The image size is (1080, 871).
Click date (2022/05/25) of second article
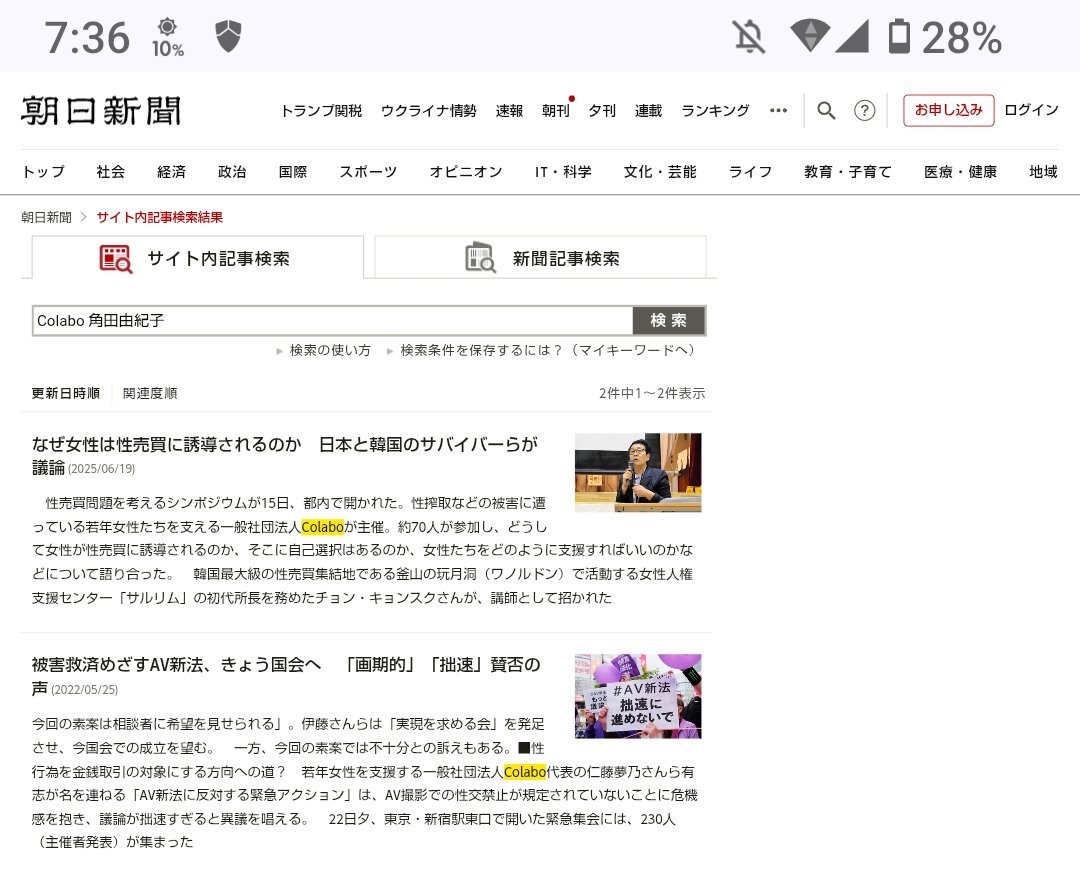[84, 690]
